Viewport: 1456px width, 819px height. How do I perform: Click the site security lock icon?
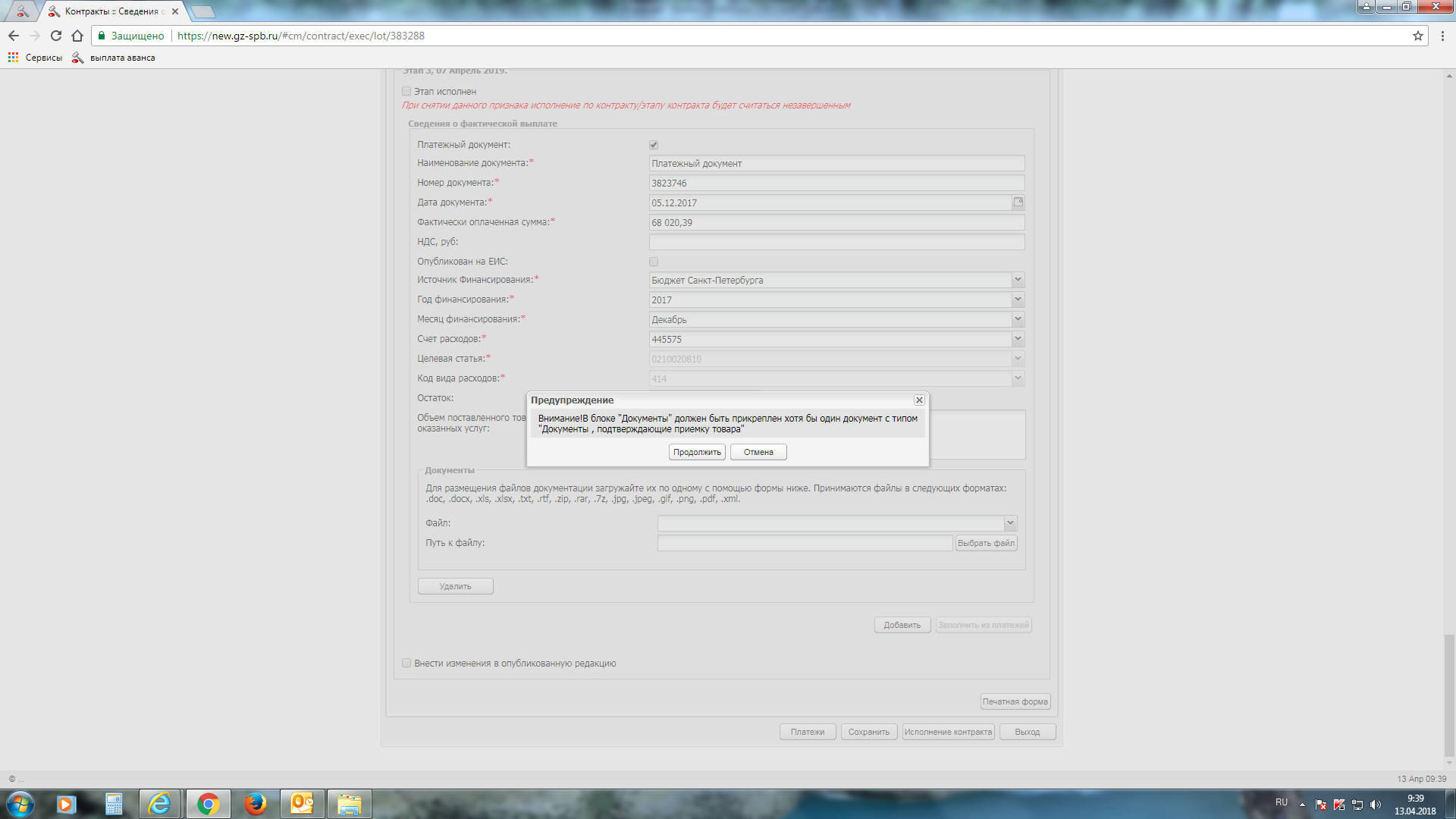pos(102,36)
